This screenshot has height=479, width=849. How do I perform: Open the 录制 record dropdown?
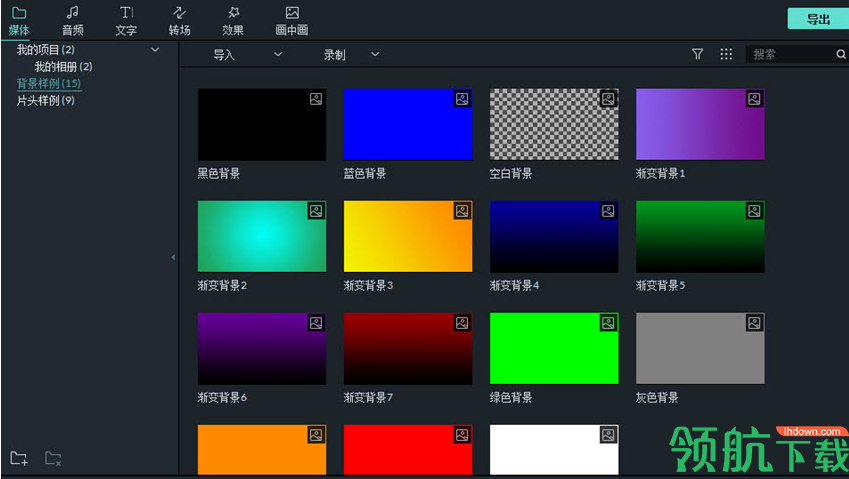pyautogui.click(x=351, y=55)
